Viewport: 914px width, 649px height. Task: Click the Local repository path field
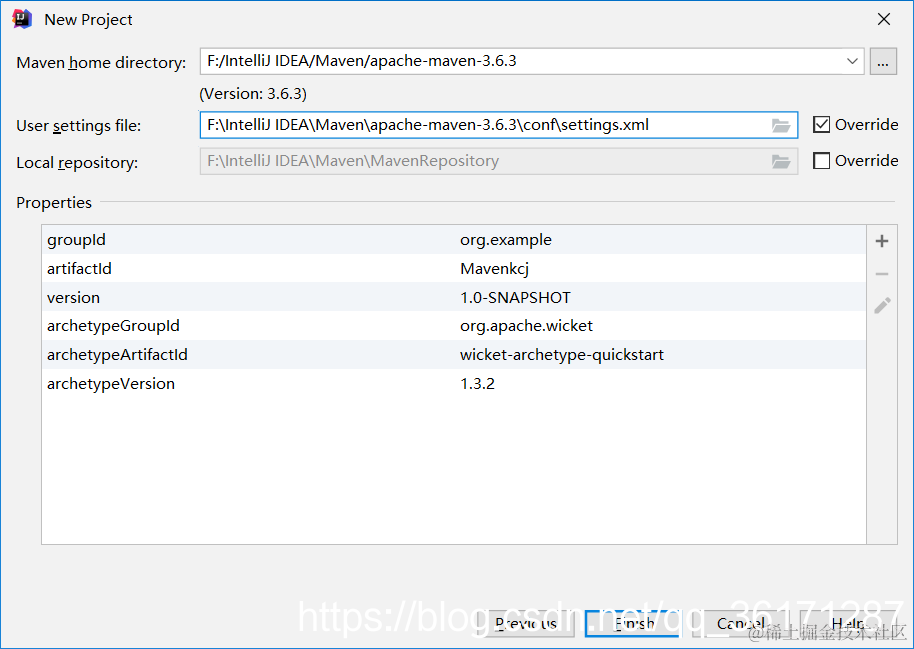click(x=498, y=162)
